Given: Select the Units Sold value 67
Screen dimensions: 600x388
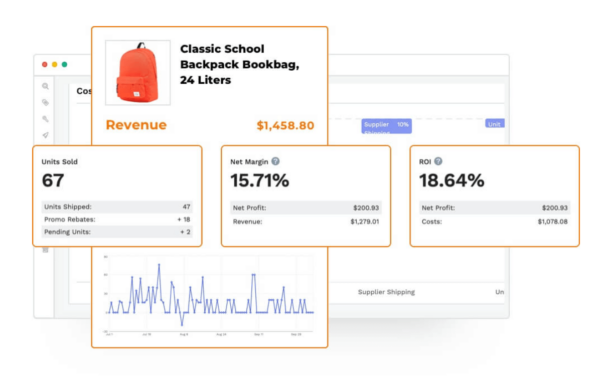Looking at the screenshot, I should [53, 180].
